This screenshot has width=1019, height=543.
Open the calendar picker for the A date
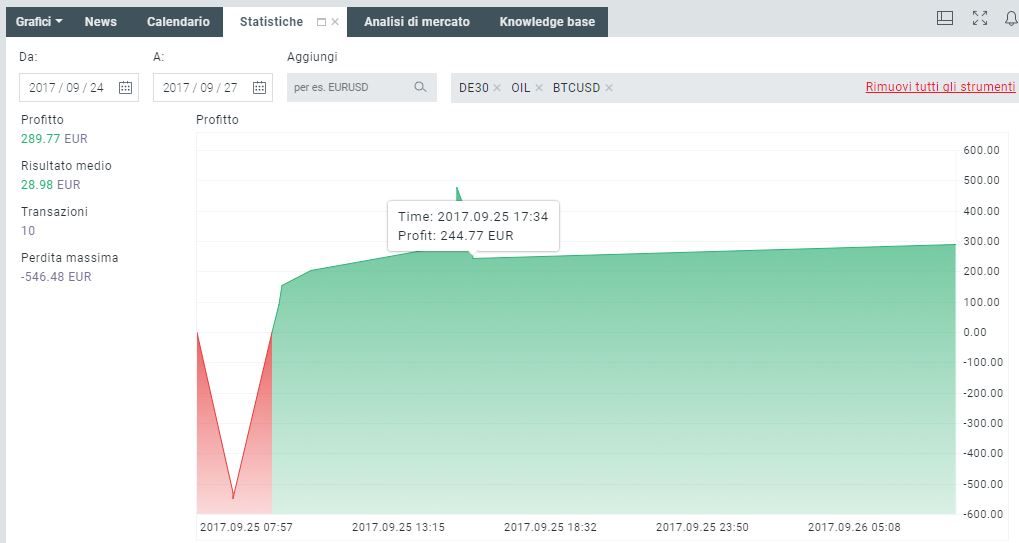(259, 88)
